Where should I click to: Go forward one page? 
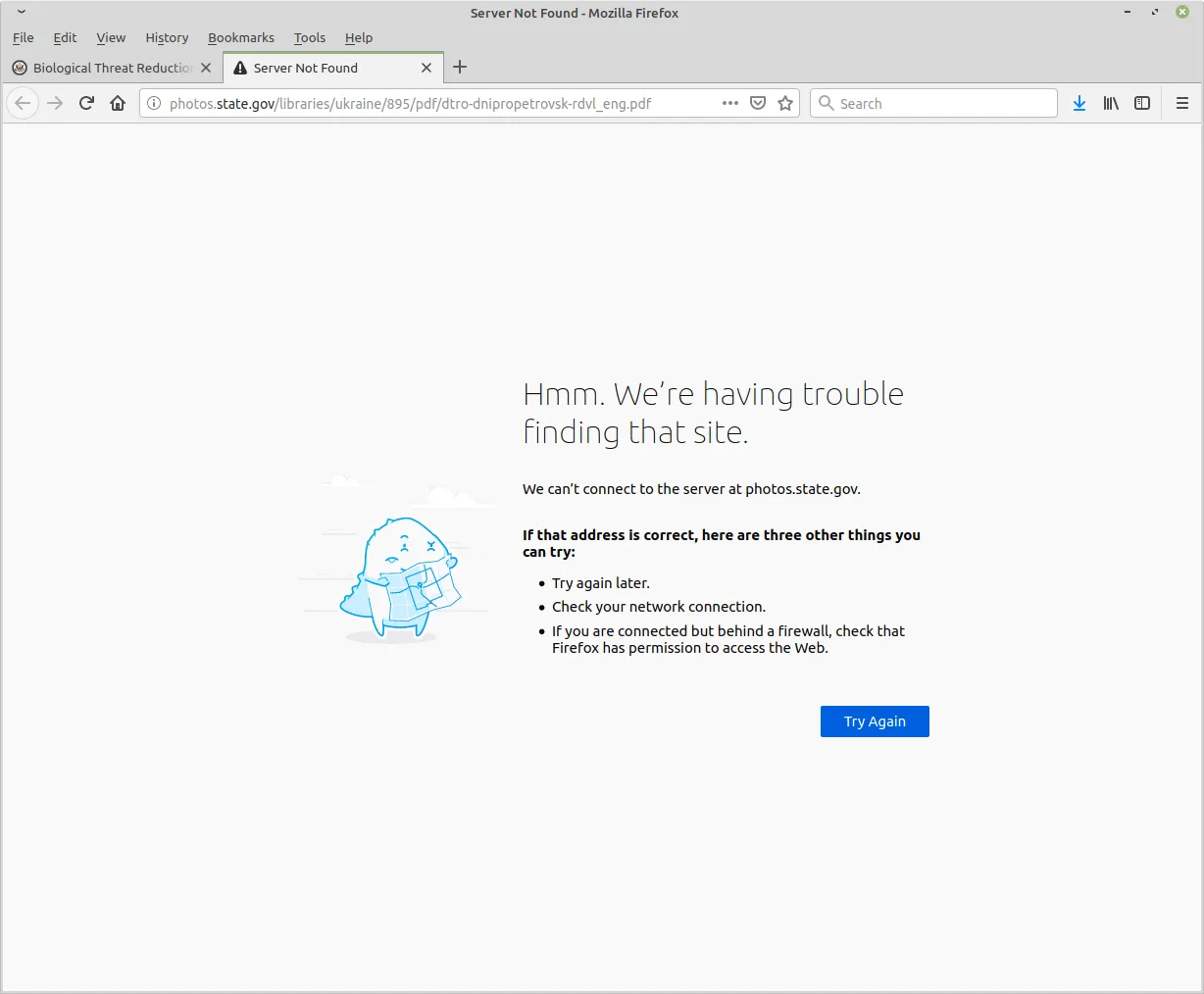click(x=55, y=103)
